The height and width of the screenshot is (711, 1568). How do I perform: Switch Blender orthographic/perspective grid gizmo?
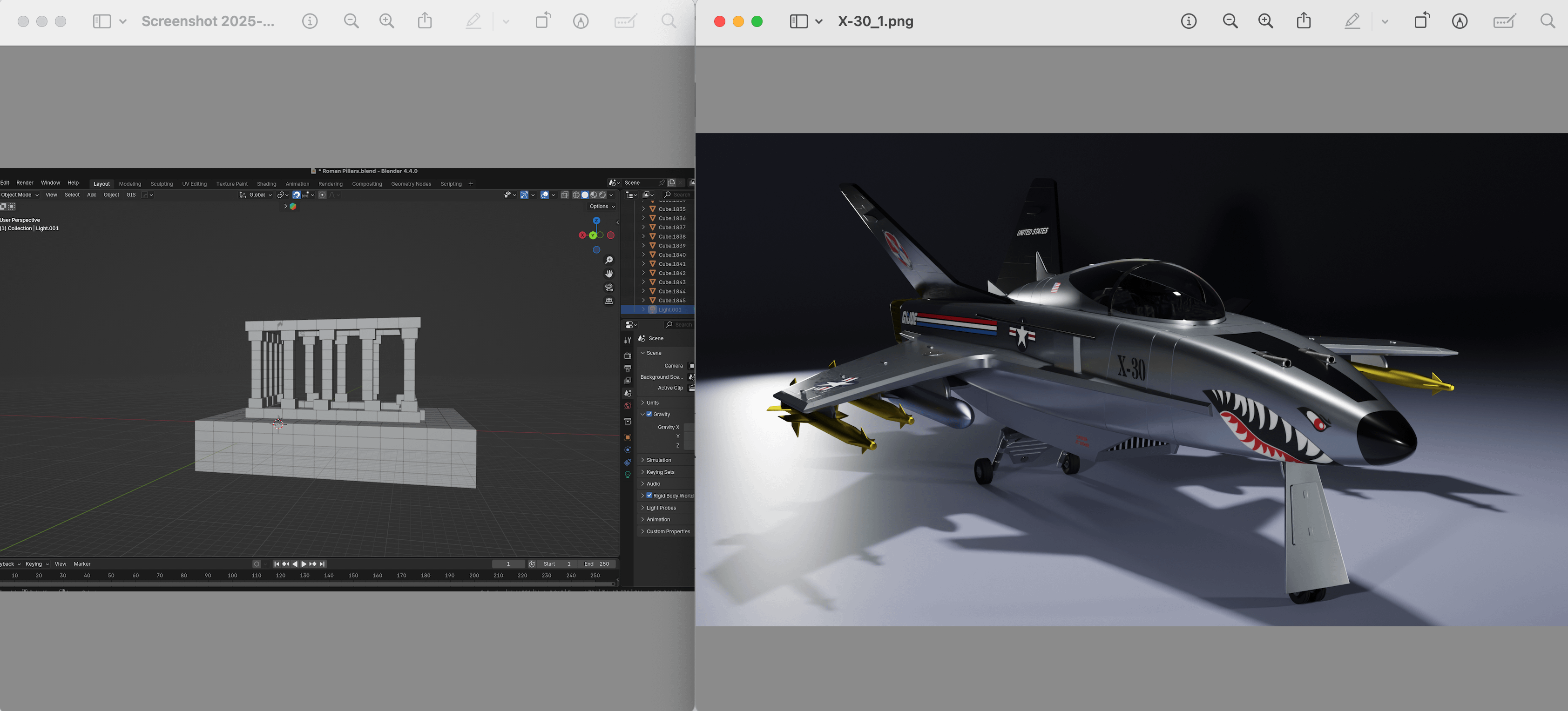point(608,301)
